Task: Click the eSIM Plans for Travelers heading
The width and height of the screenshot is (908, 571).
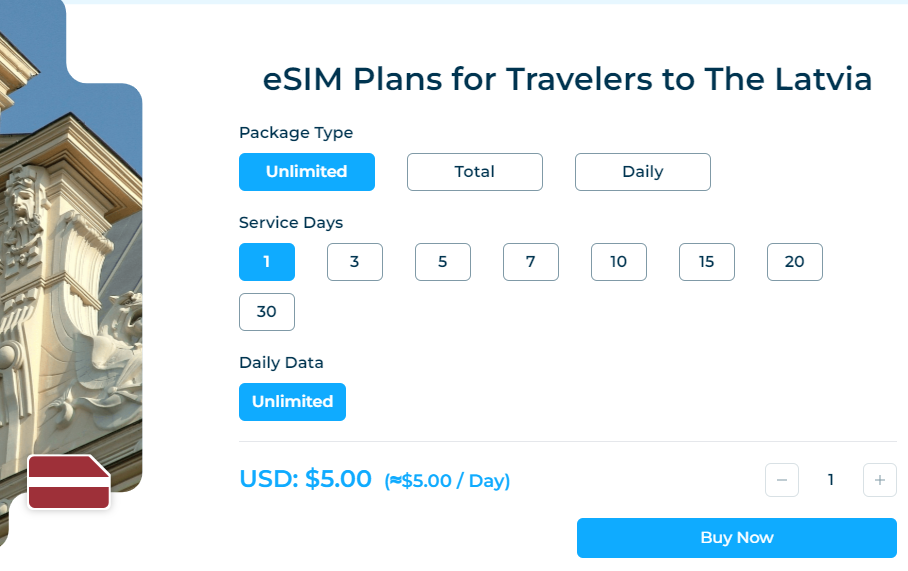Action: coord(567,80)
